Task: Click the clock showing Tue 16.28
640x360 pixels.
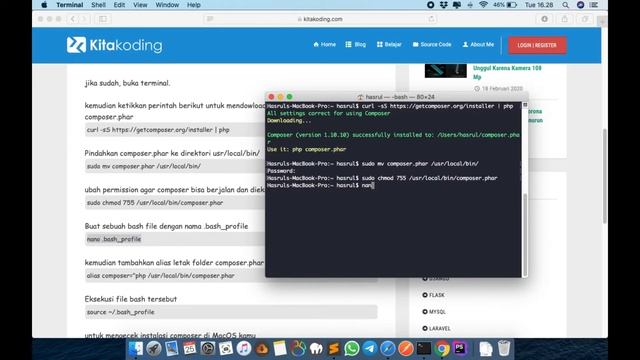Action: click(539, 5)
